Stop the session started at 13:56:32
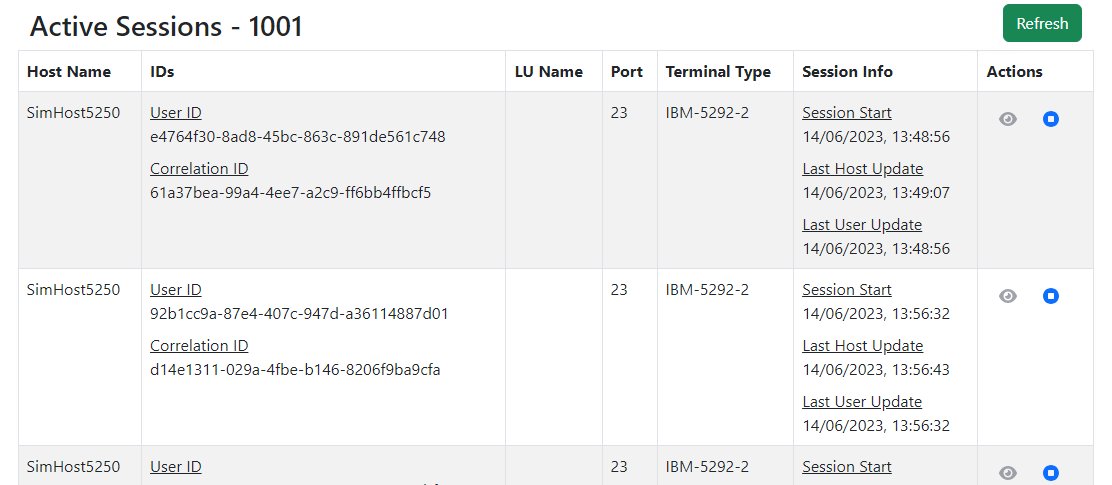The height and width of the screenshot is (485, 1112). pyautogui.click(x=1050, y=296)
